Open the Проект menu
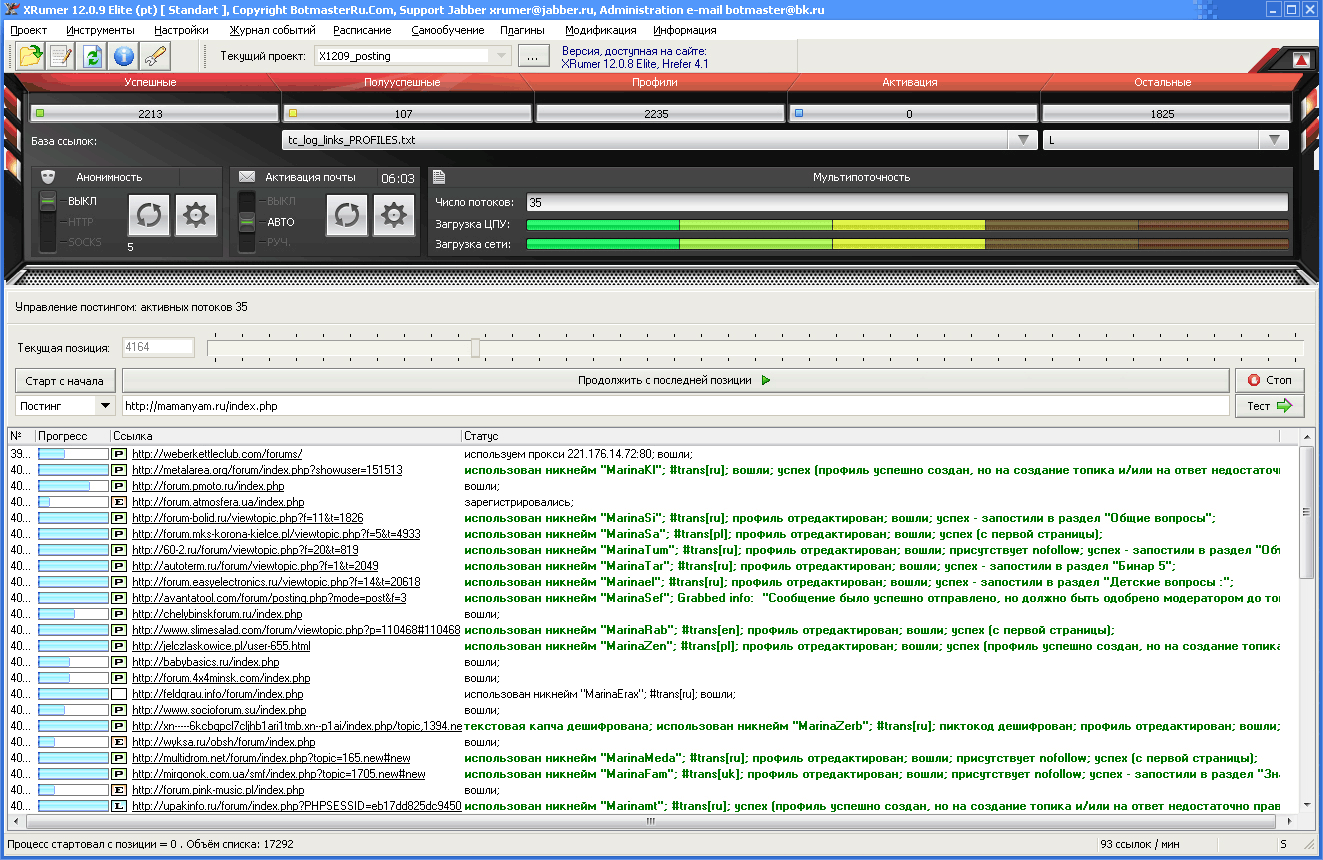 tap(28, 30)
